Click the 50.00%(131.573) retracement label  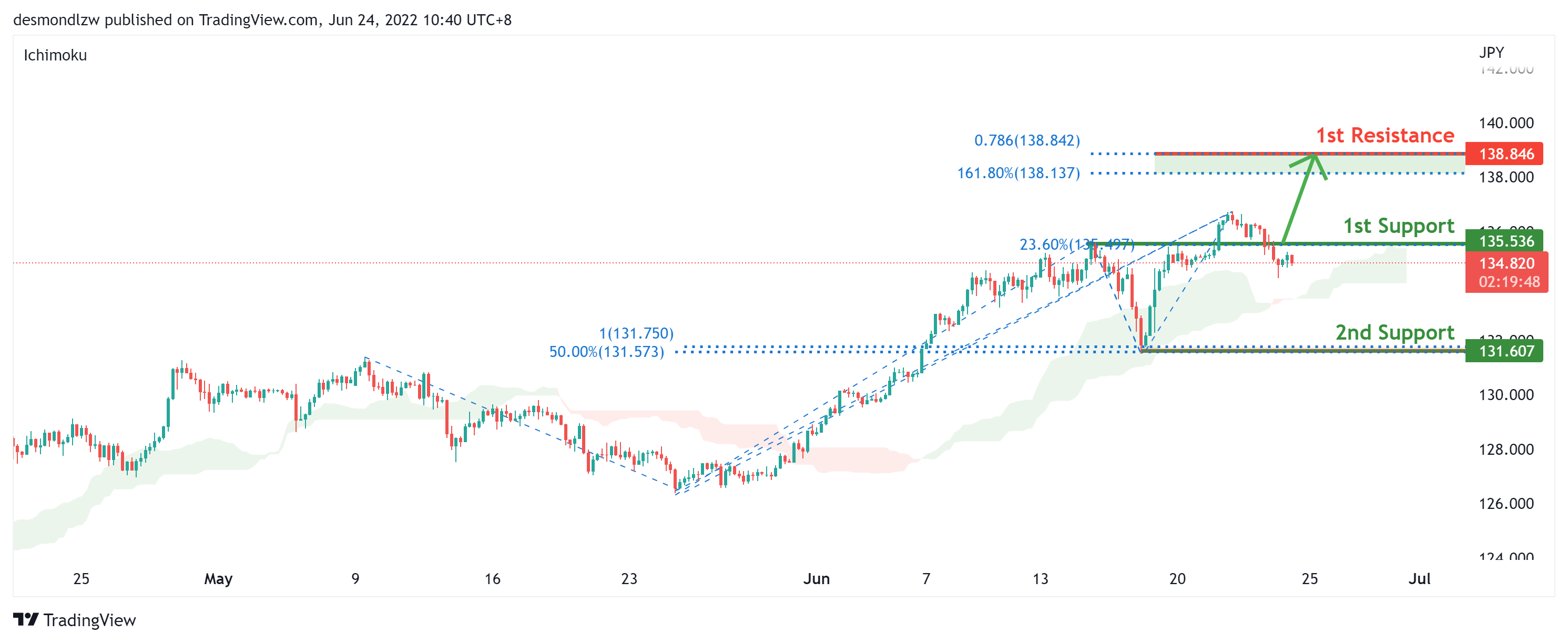(606, 352)
